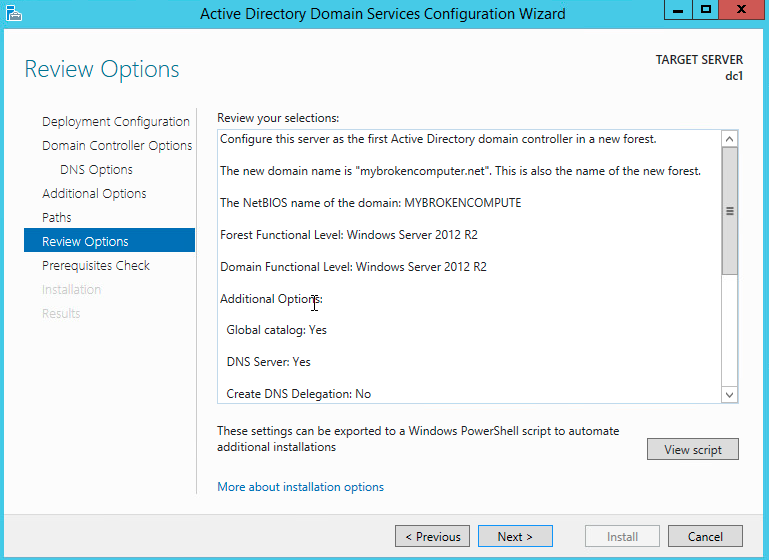Proceed with the Next button

tap(515, 537)
